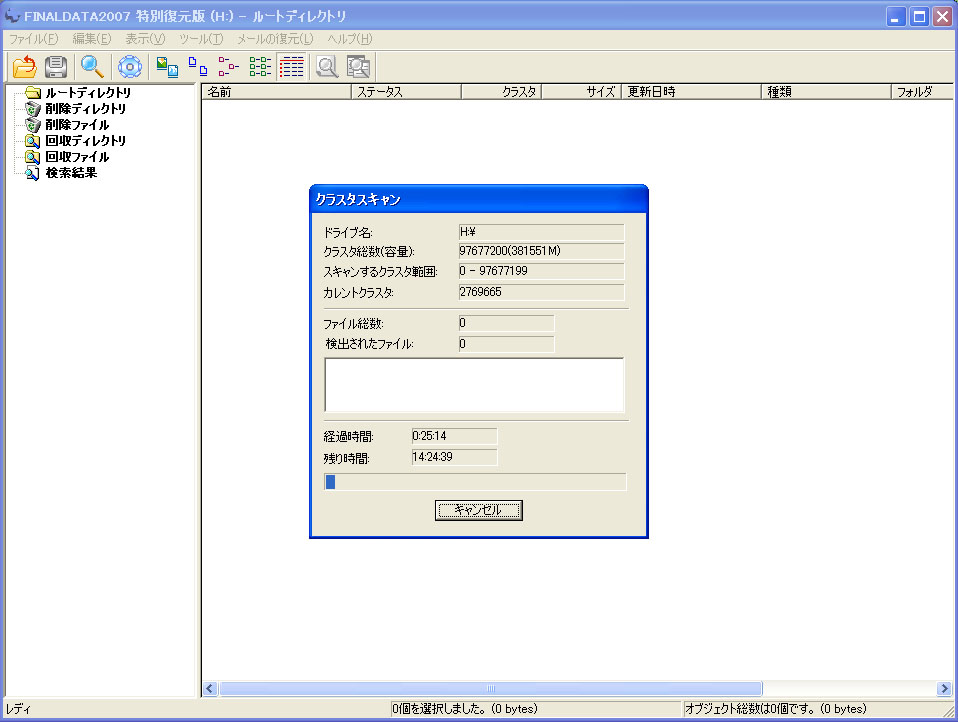Click the grey magnifier find toolbar icon
Image resolution: width=958 pixels, height=722 pixels.
327,67
